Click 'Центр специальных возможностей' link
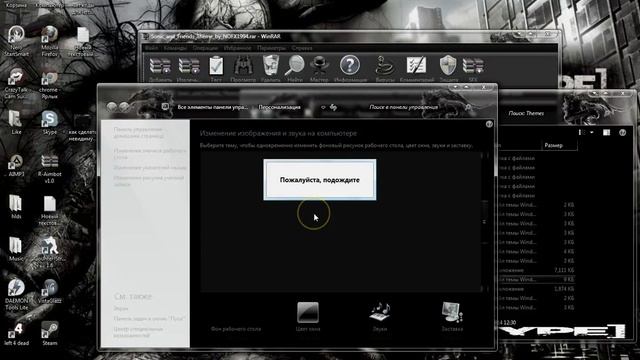Image resolution: width=640 pixels, height=360 pixels. (x=138, y=332)
